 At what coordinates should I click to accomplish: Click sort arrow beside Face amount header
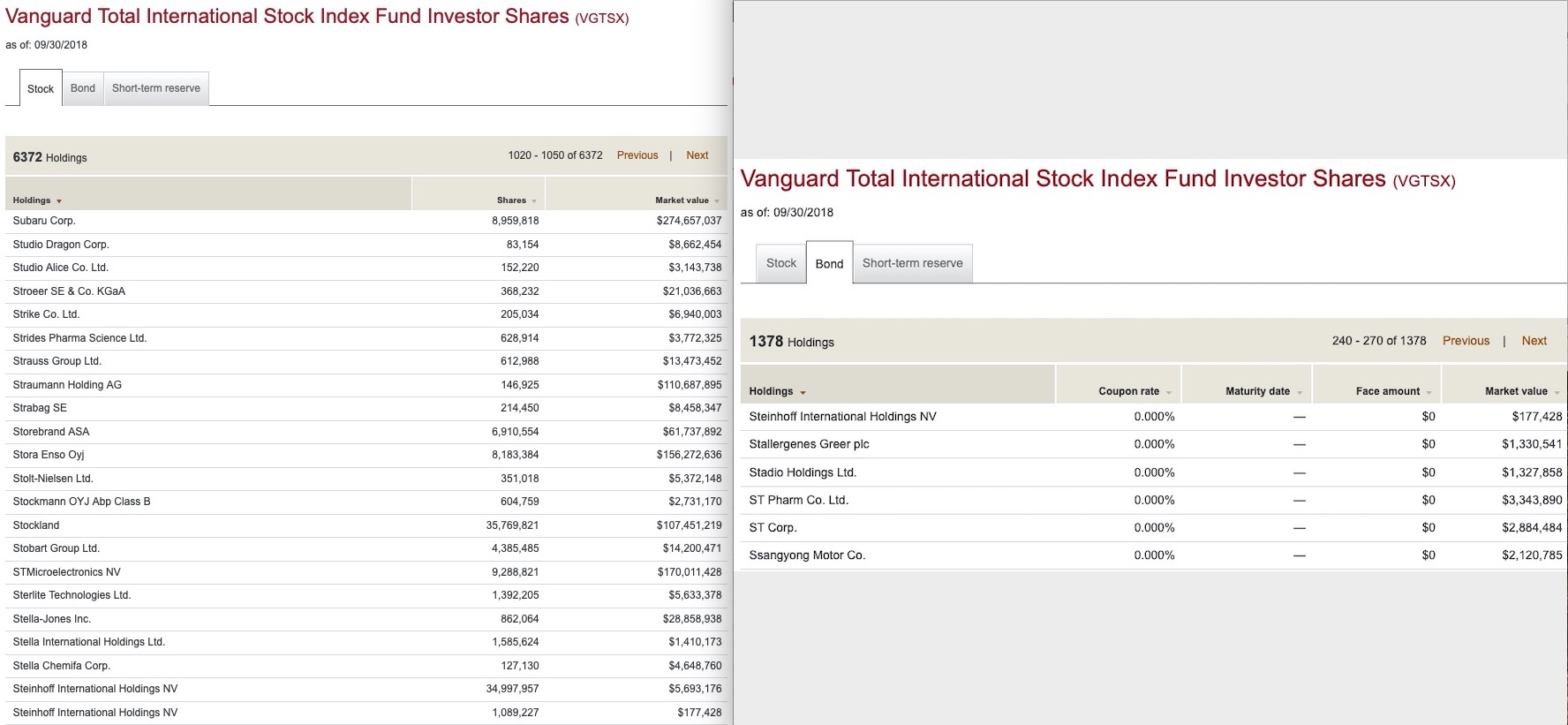(1429, 392)
